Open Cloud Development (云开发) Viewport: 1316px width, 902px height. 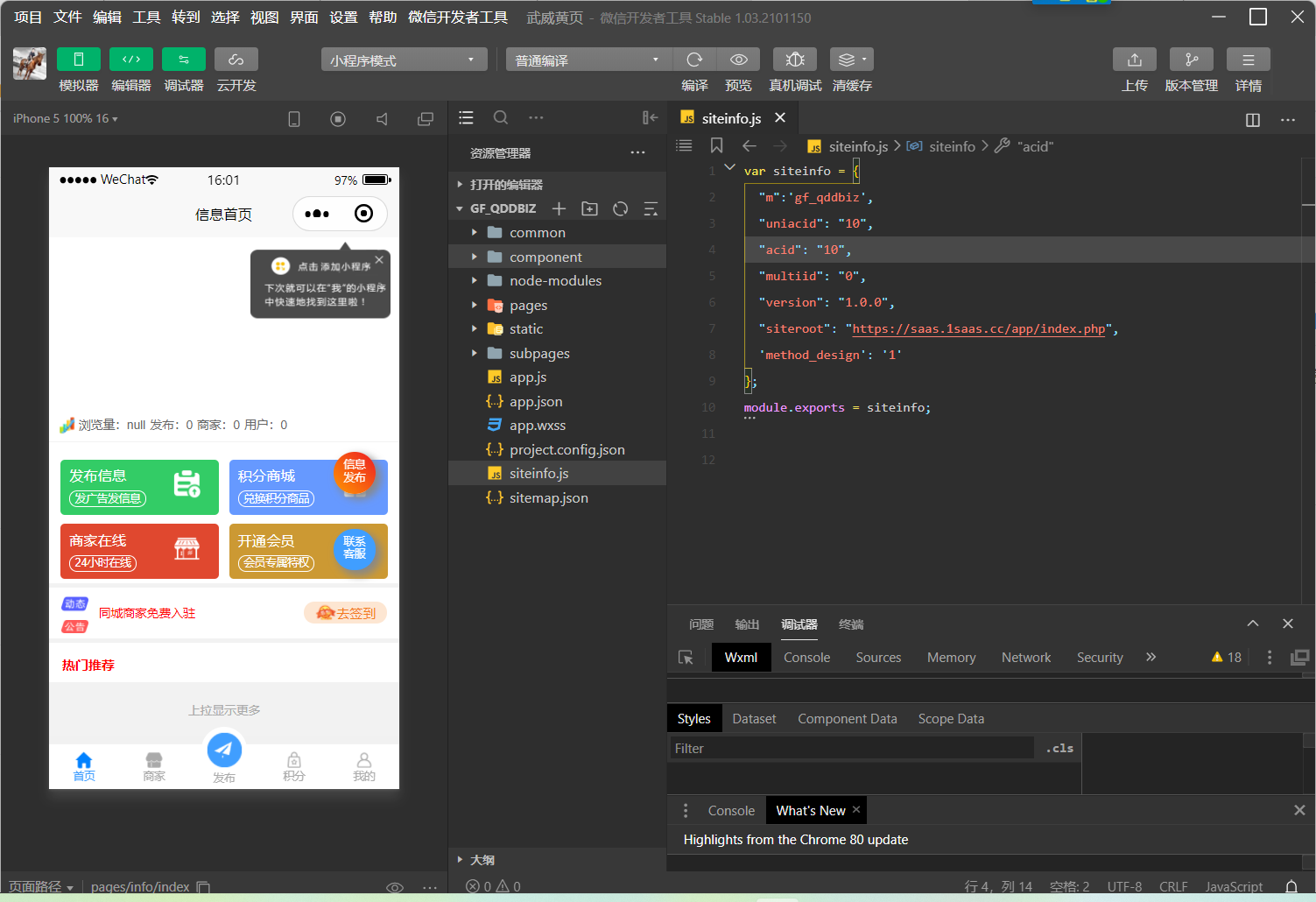pos(236,59)
